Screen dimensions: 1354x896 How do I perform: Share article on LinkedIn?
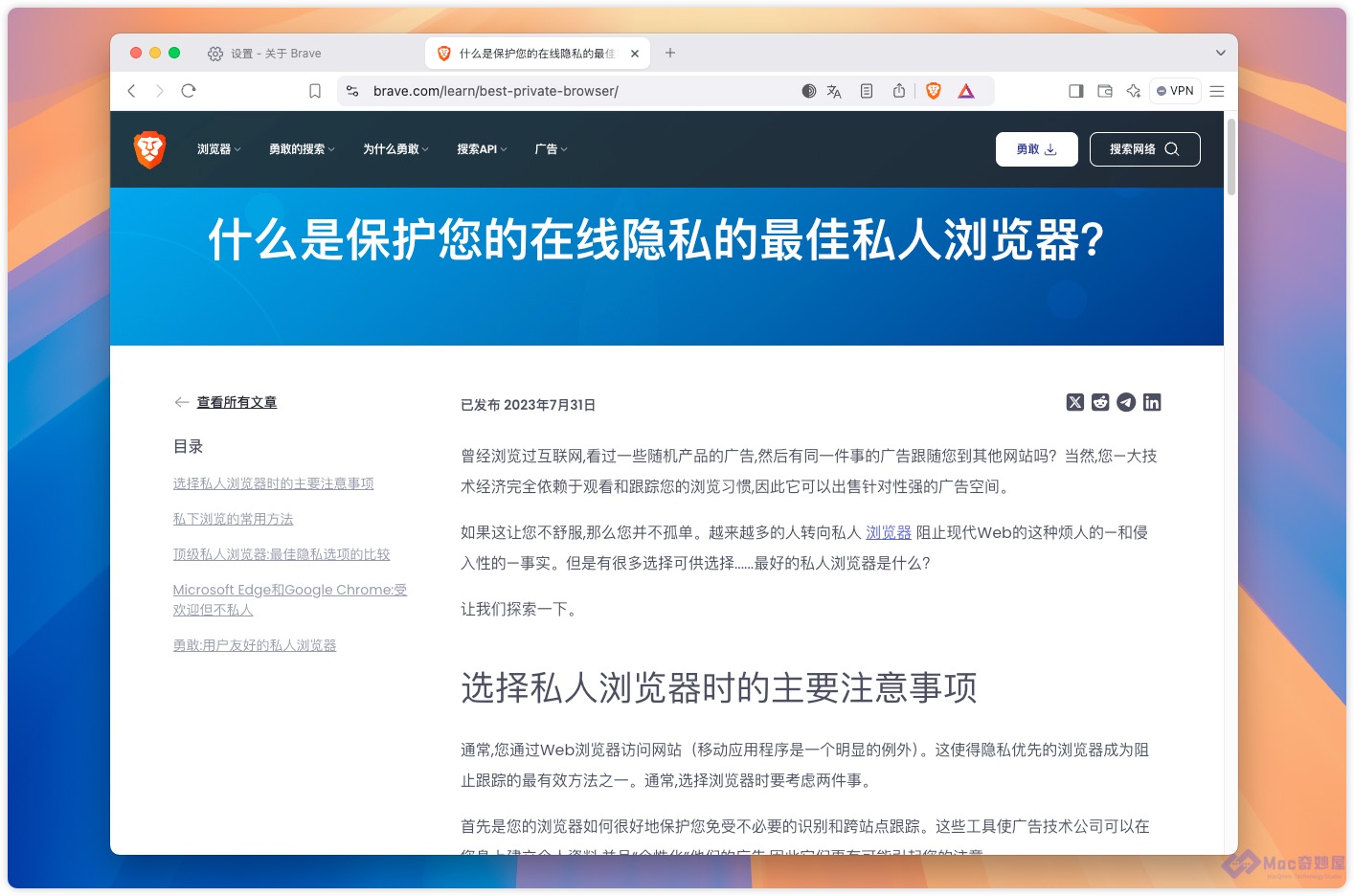[1152, 402]
